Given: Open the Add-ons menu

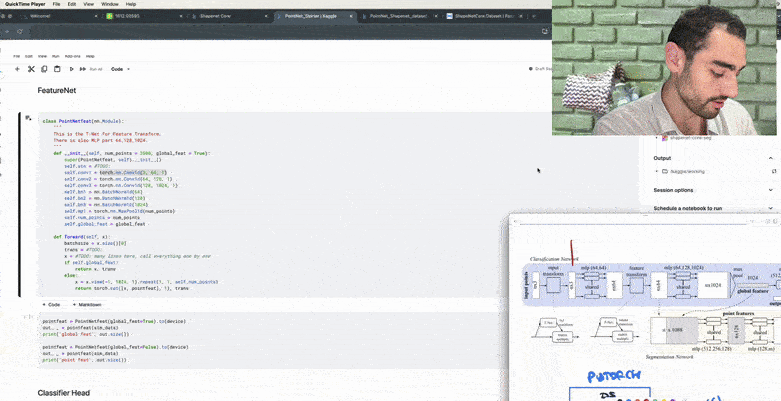Looking at the screenshot, I should point(72,56).
